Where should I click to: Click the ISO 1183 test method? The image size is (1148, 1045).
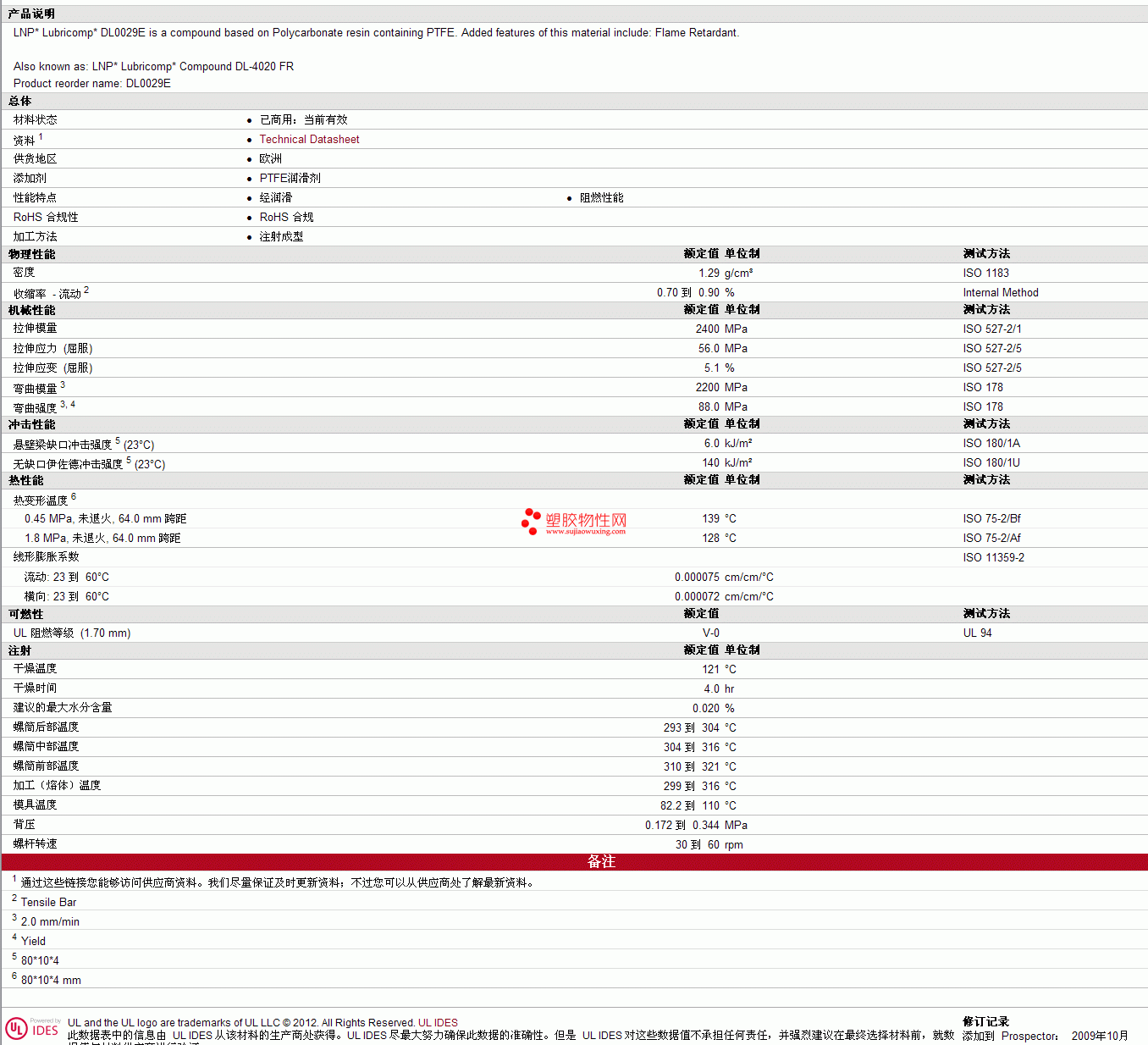coord(985,273)
